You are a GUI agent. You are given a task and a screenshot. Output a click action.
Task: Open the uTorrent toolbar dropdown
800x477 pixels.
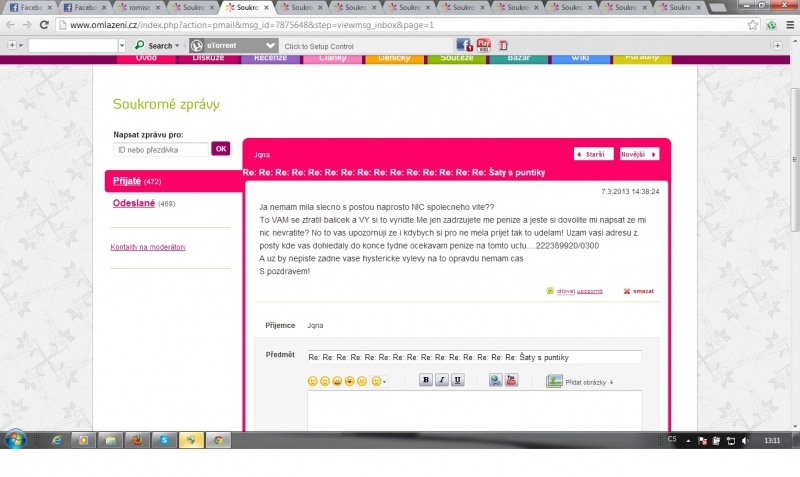[270, 45]
